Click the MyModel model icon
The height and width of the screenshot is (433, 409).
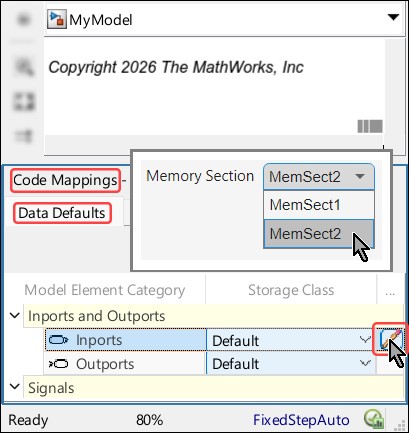(x=56, y=20)
